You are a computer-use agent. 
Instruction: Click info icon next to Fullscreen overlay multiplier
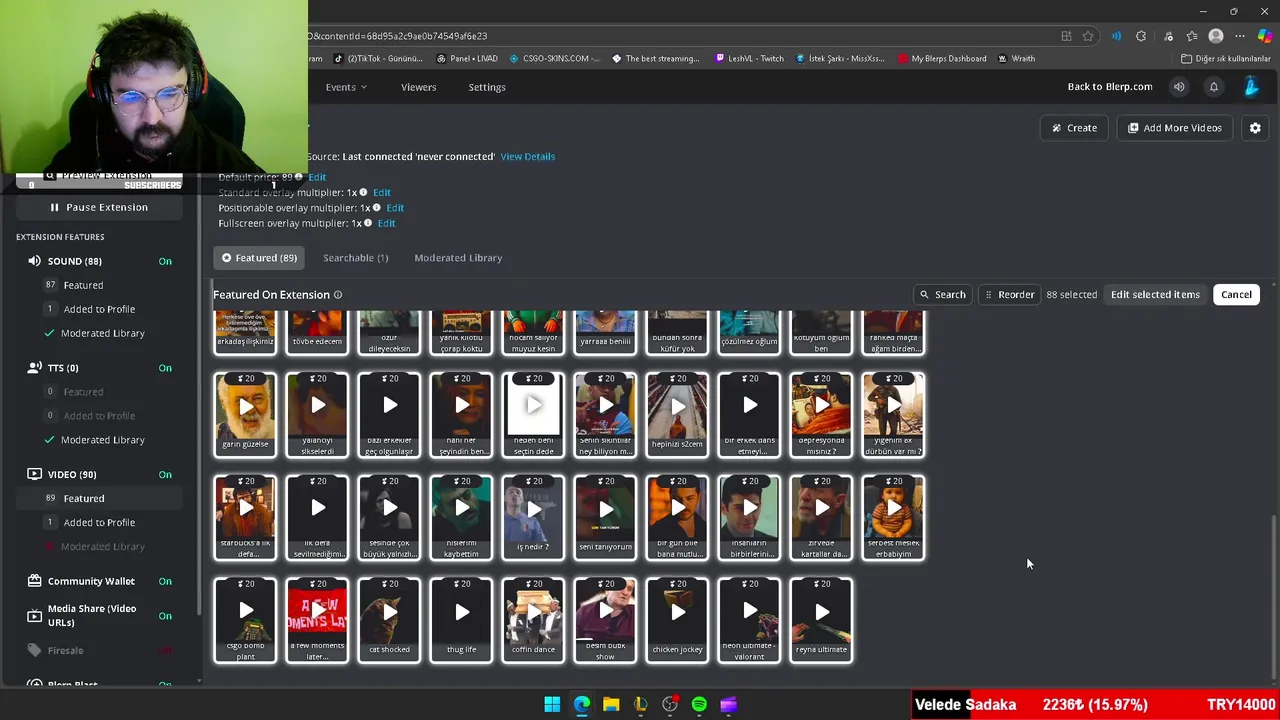pyautogui.click(x=368, y=223)
